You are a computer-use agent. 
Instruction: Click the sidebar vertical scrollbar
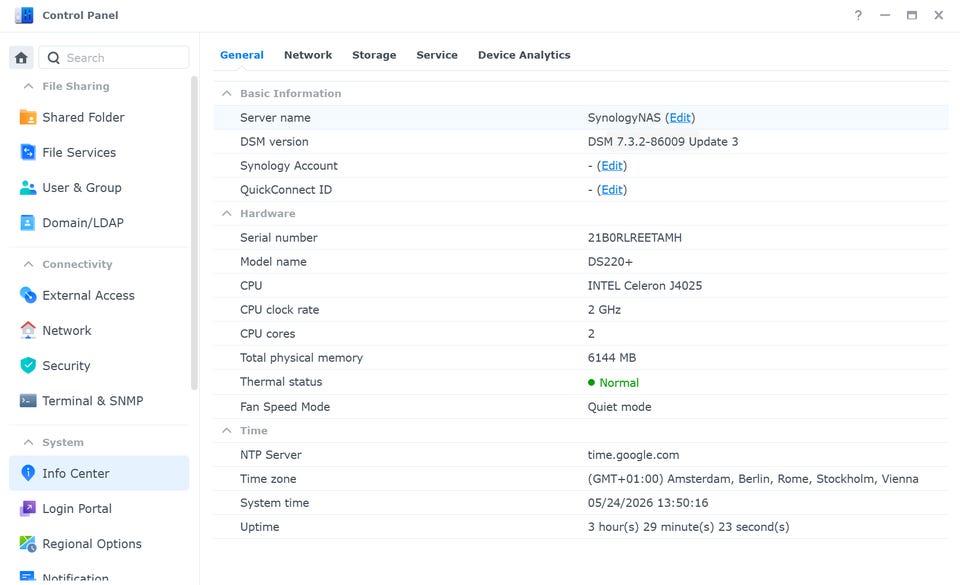click(194, 233)
